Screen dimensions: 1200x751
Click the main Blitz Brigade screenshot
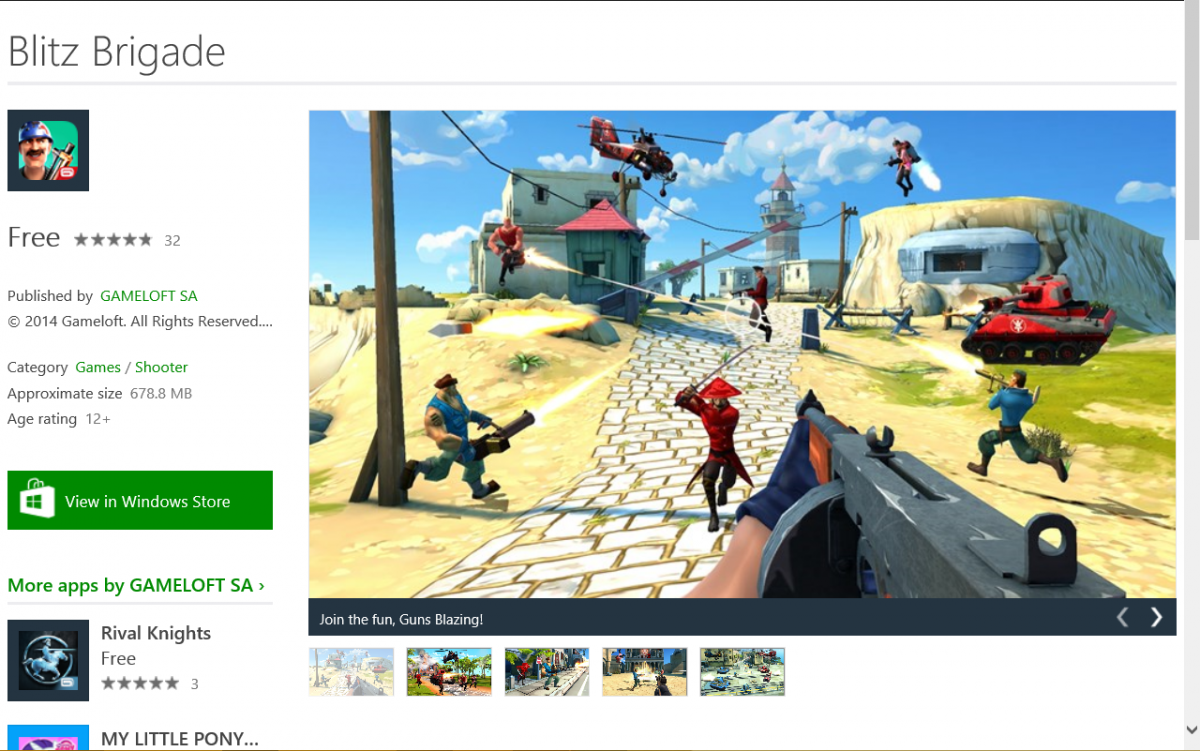[x=742, y=354]
